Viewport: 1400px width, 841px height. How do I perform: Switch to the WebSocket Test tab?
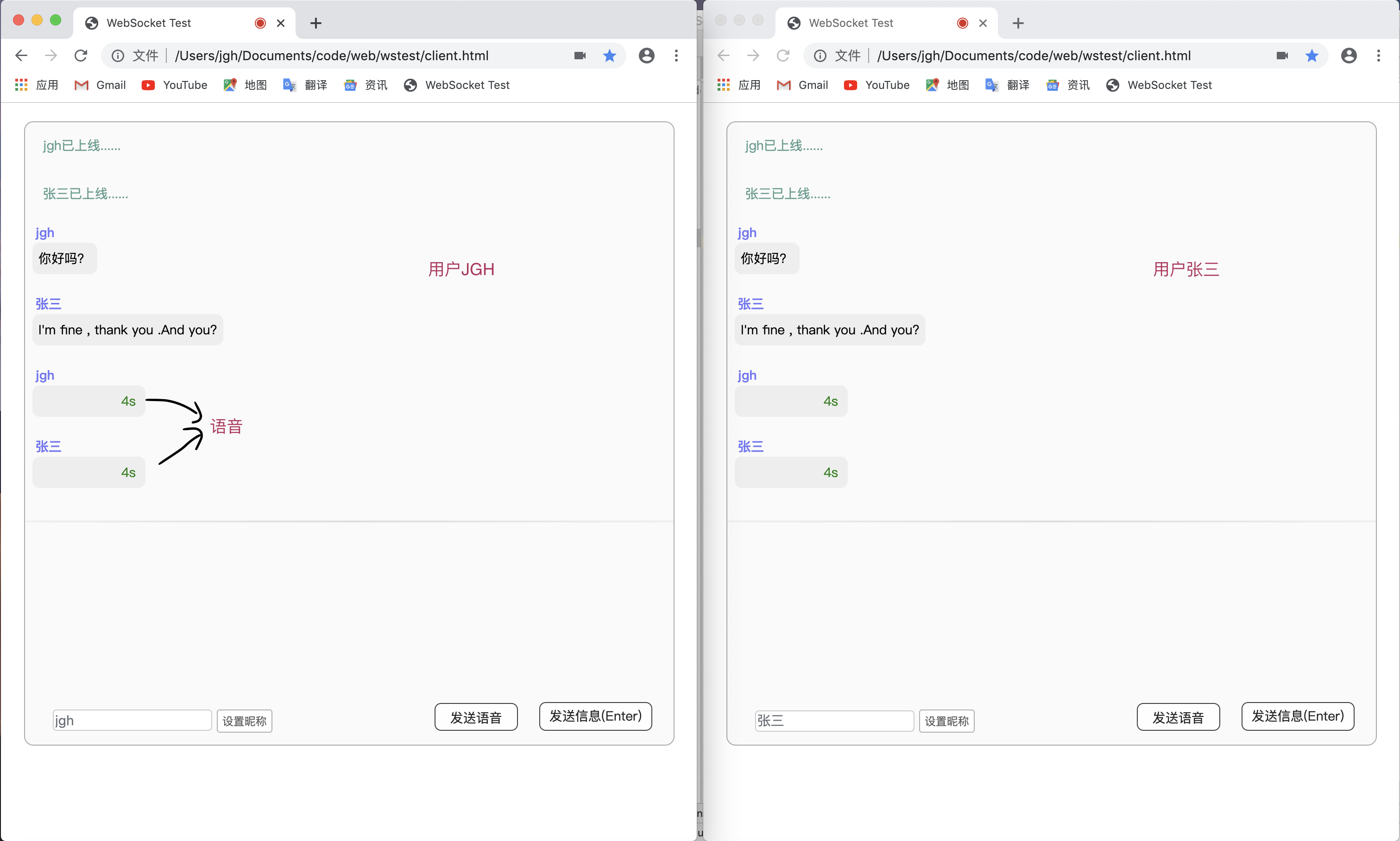[x=149, y=23]
